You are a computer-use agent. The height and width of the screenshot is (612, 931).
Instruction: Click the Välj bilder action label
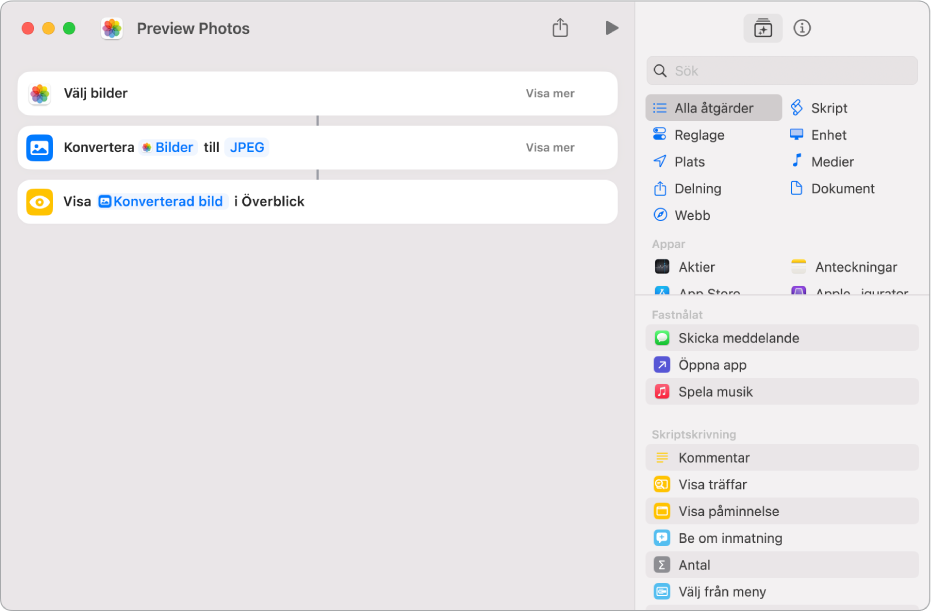tap(96, 93)
